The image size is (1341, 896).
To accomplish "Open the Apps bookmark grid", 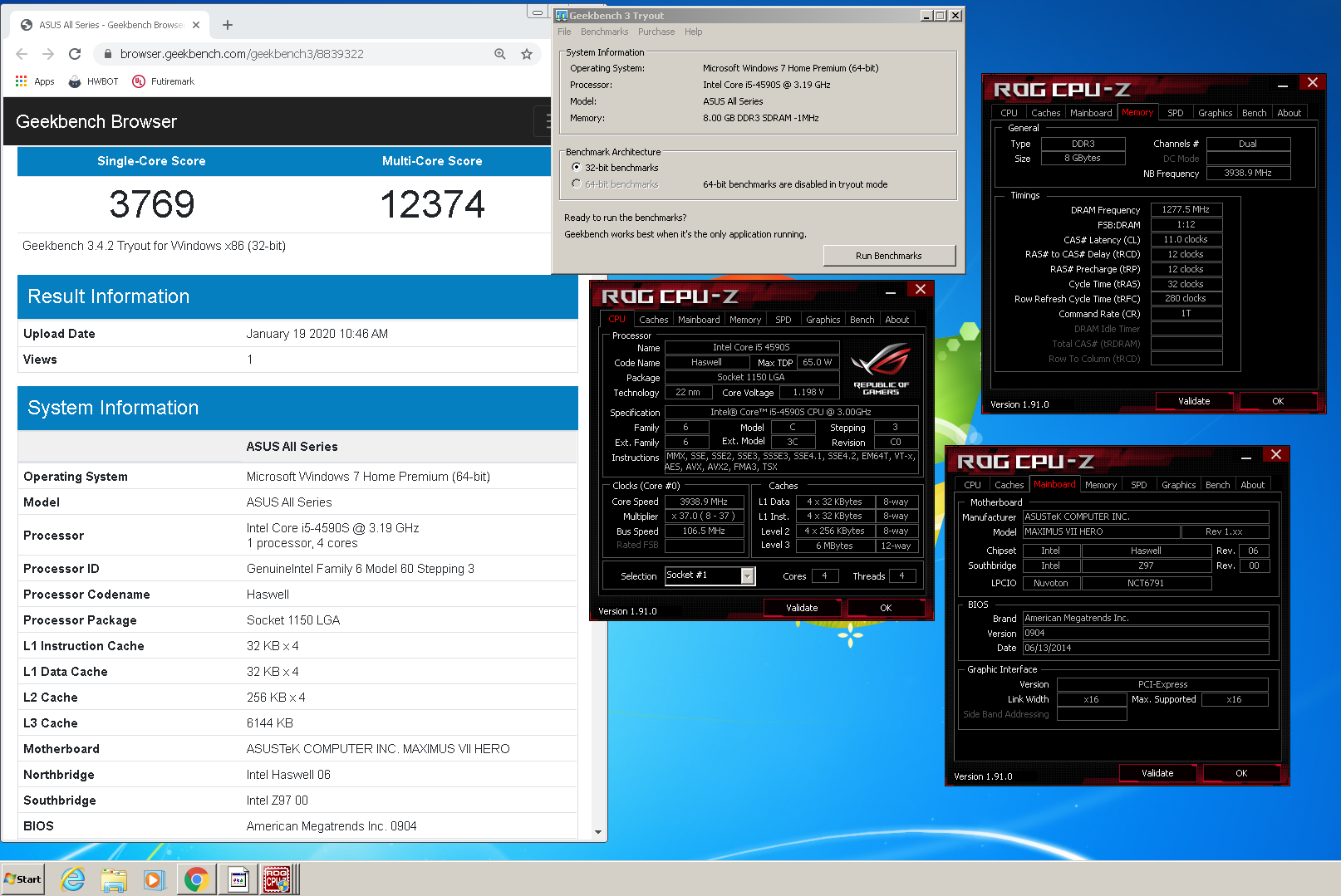I will coord(35,81).
